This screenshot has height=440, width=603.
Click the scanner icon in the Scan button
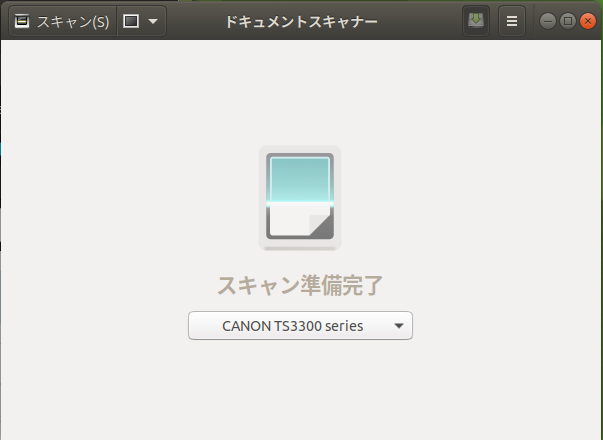click(x=22, y=21)
